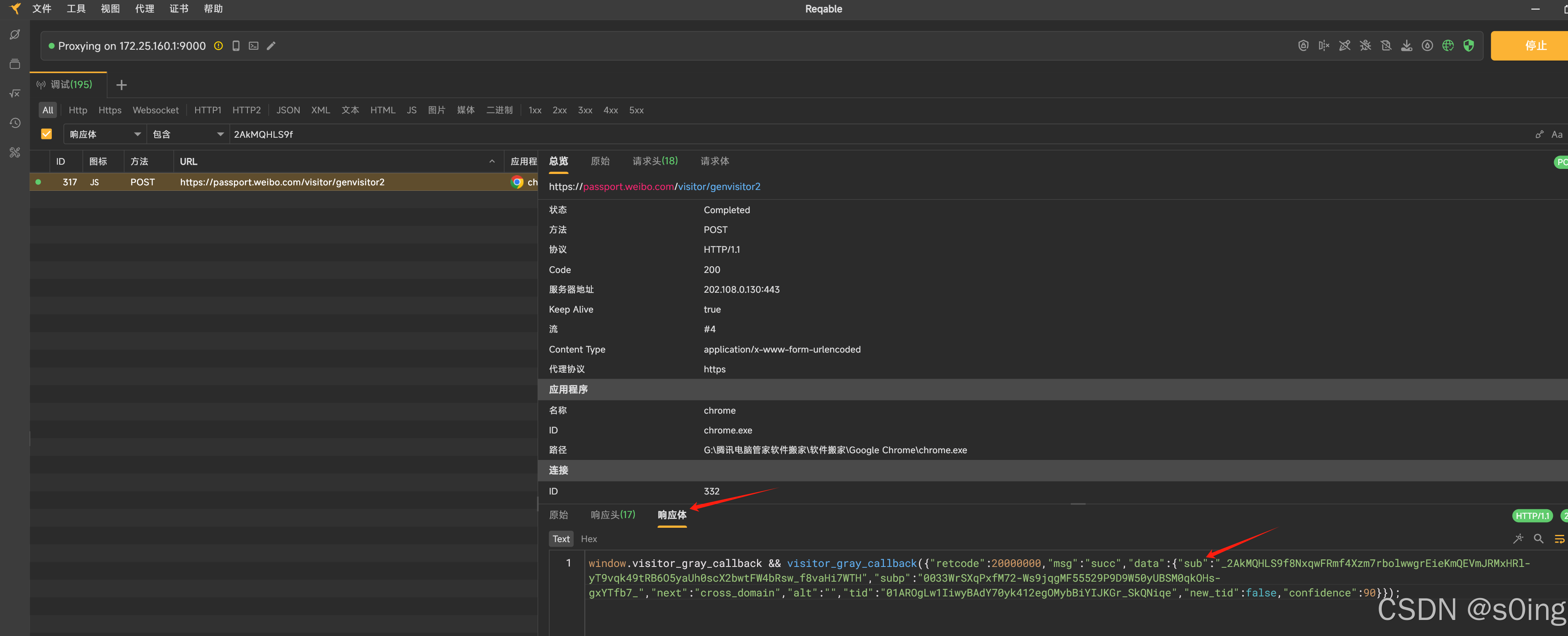Click the download icon in toolbar

point(1407,45)
